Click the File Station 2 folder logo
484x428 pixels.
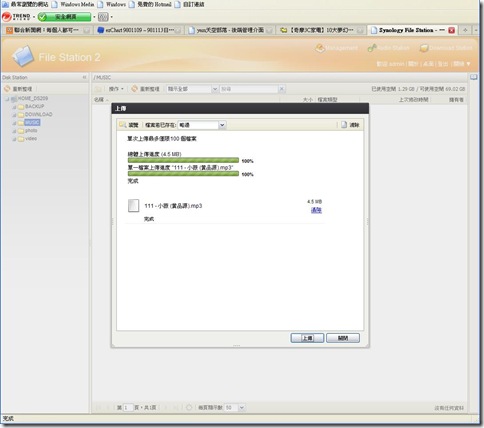pyautogui.click(x=23, y=56)
